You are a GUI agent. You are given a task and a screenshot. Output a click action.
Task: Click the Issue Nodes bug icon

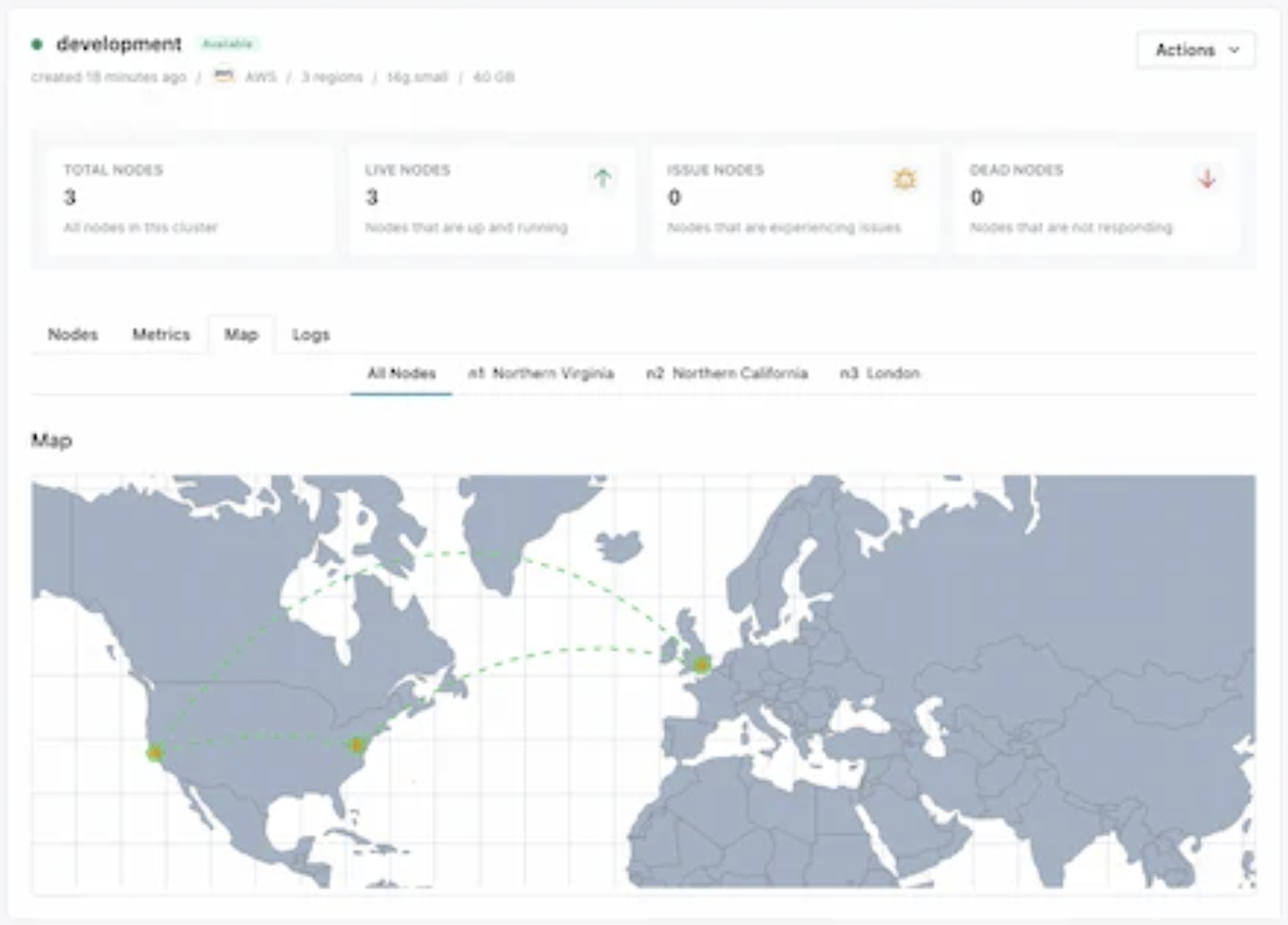point(904,179)
